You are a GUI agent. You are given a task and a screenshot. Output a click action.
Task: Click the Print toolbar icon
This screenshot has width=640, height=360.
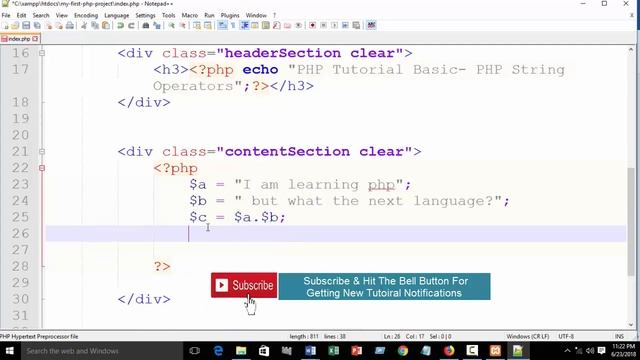70,25
